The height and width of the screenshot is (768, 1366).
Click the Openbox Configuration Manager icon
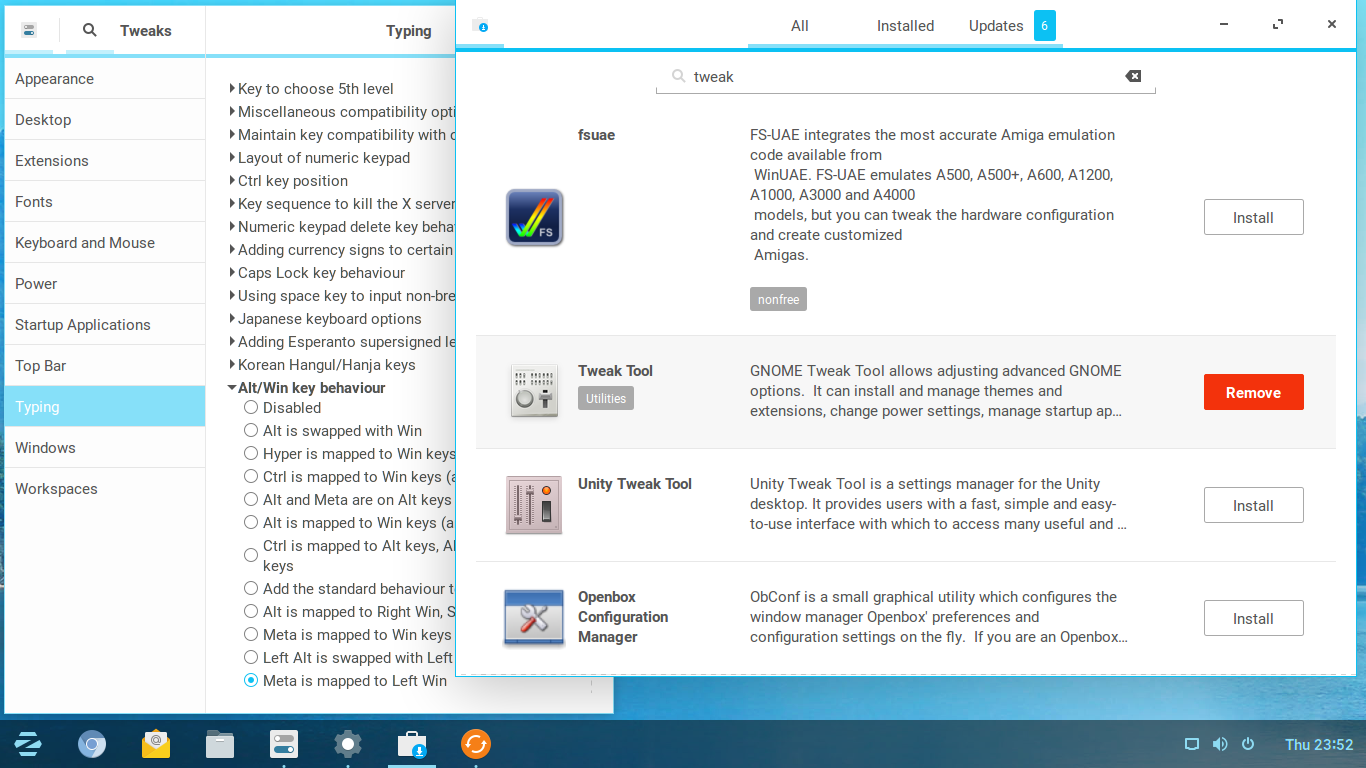pos(535,618)
